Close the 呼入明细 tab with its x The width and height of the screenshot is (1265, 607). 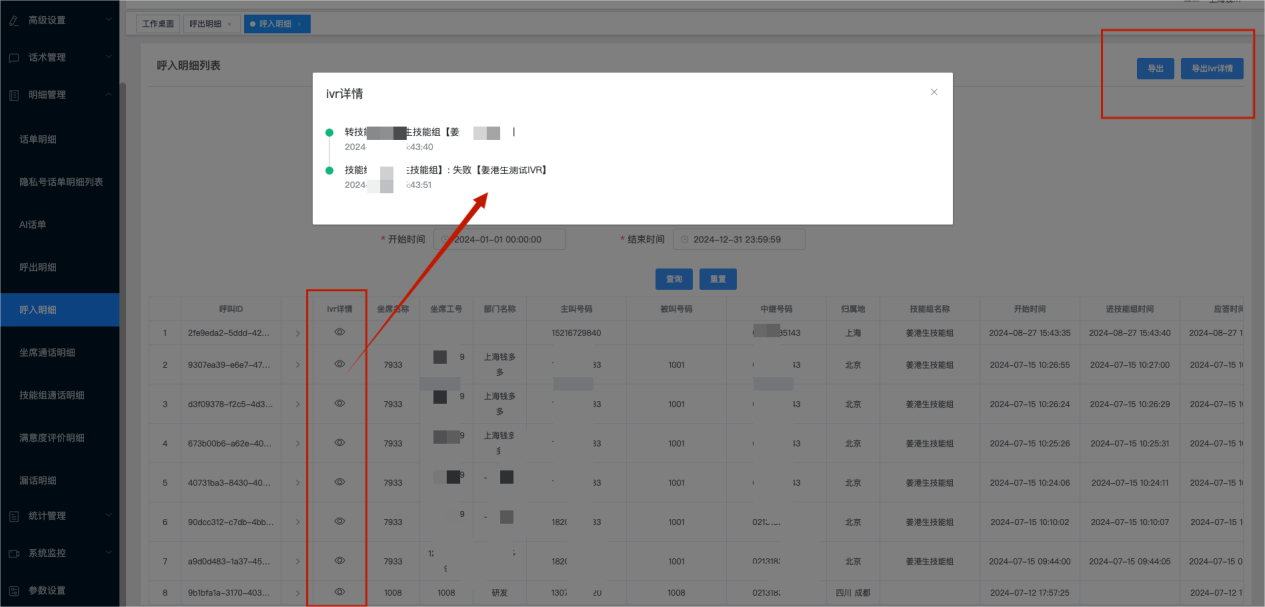click(x=299, y=24)
